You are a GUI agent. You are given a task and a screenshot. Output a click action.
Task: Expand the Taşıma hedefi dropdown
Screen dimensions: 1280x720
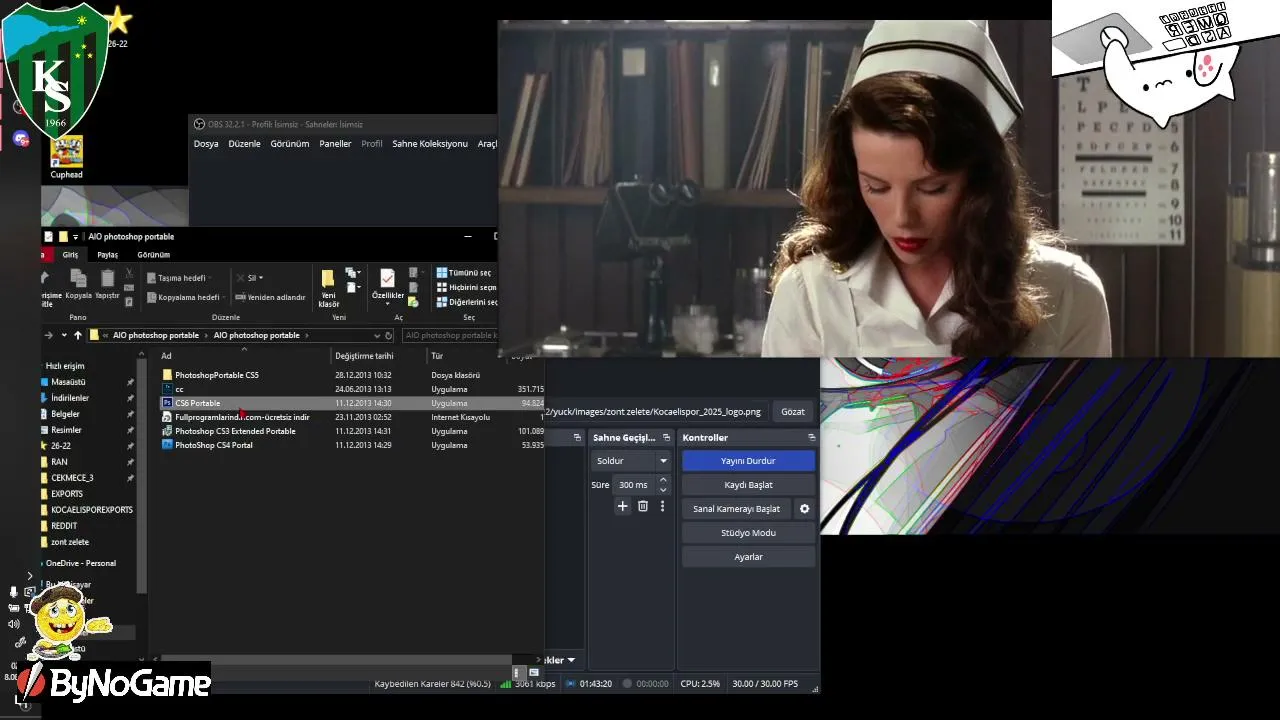click(210, 278)
